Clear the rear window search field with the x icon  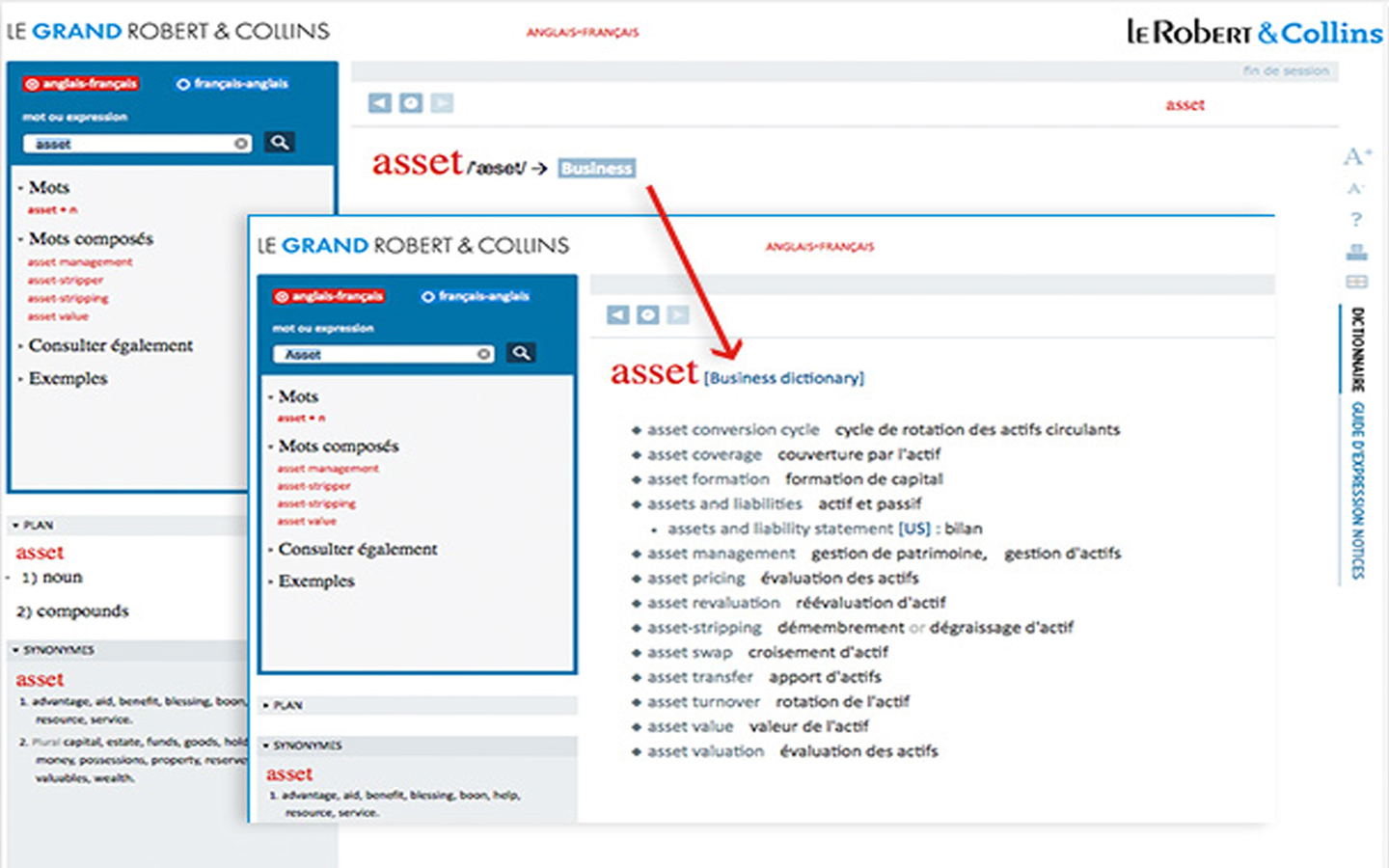[241, 144]
